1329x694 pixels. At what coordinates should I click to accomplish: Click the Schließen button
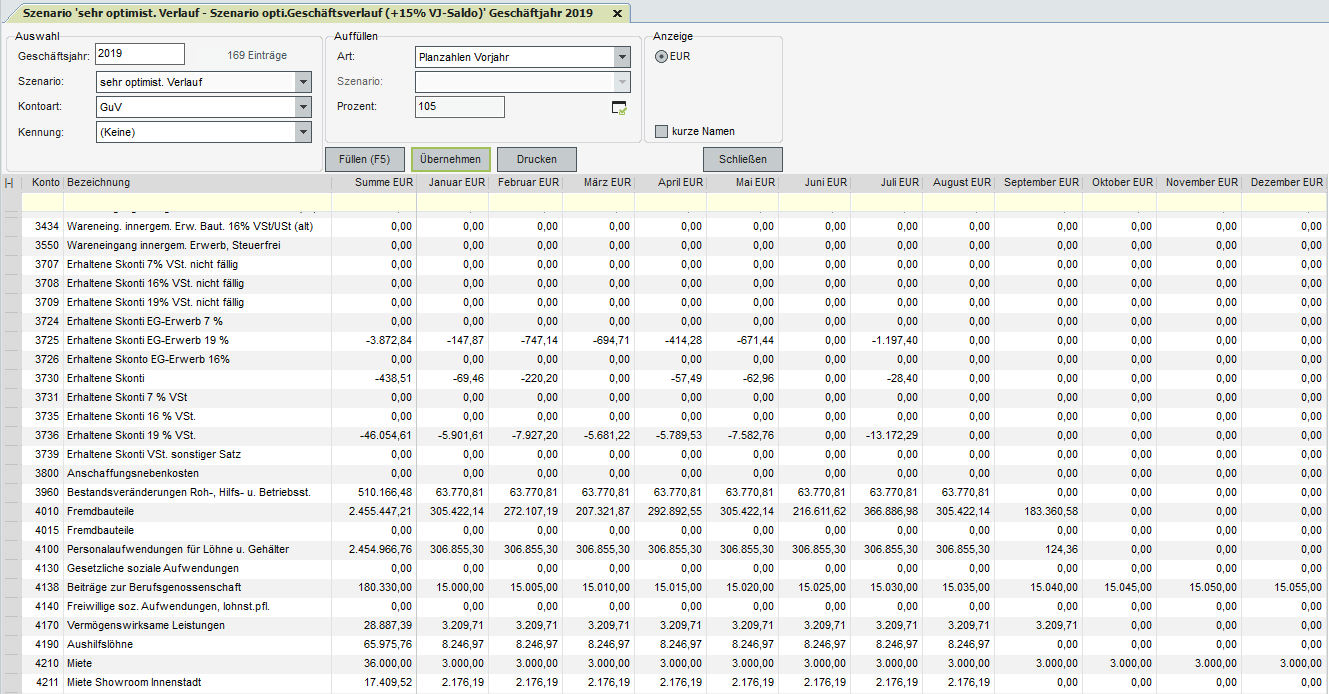coord(743,159)
